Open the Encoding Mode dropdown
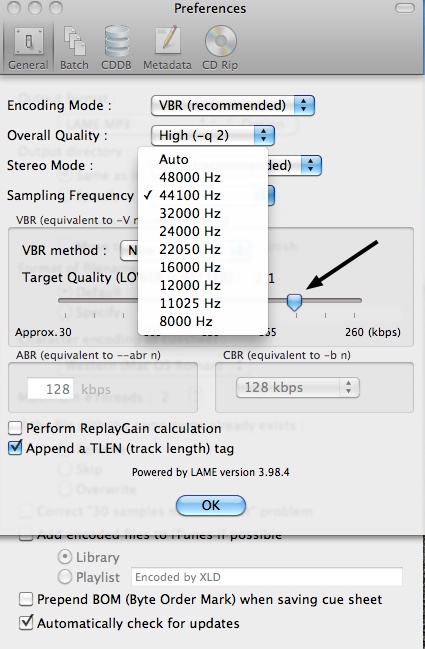Image resolution: width=425 pixels, height=649 pixels. (x=233, y=105)
